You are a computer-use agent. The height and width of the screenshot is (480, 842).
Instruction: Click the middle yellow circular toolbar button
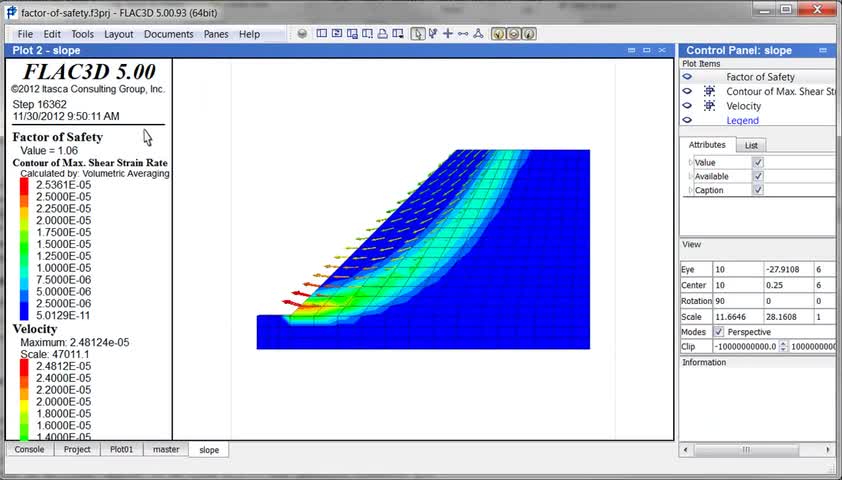(513, 34)
